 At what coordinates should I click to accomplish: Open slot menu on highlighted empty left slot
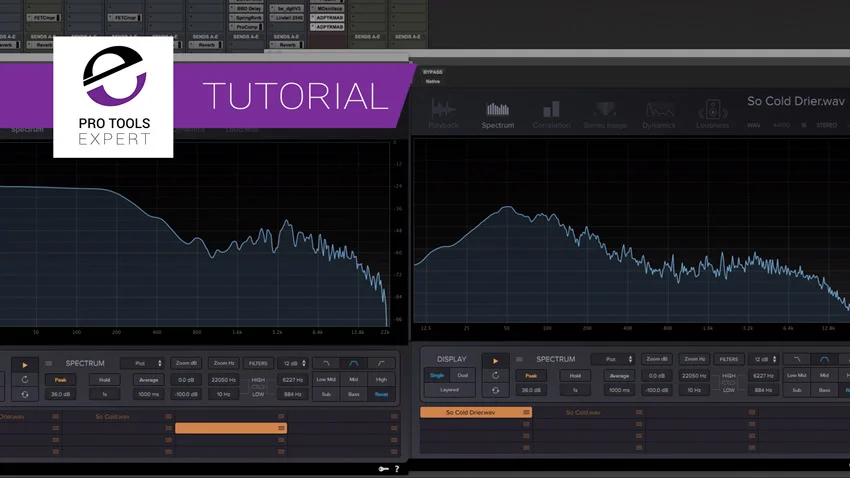(x=281, y=428)
